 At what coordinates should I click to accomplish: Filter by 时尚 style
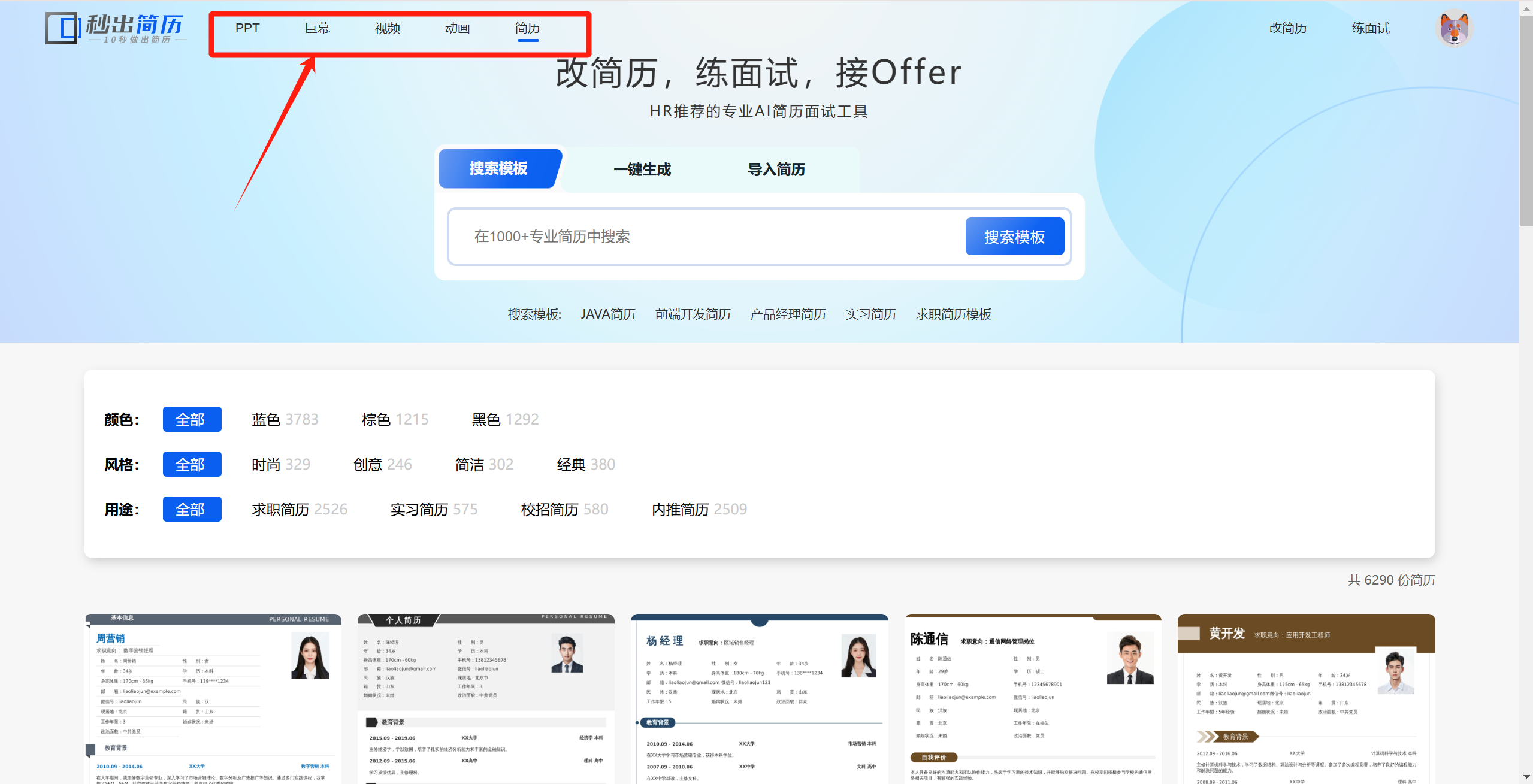coord(281,464)
